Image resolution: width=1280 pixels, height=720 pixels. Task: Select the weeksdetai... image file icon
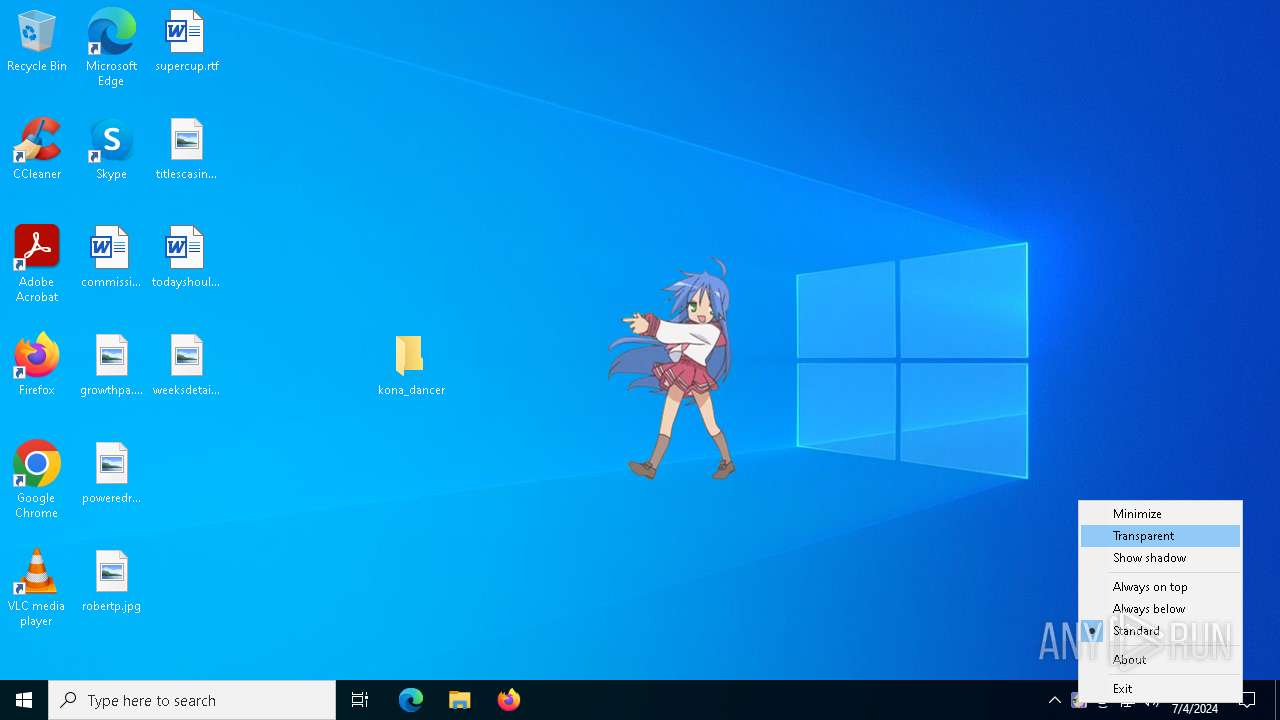pyautogui.click(x=186, y=365)
